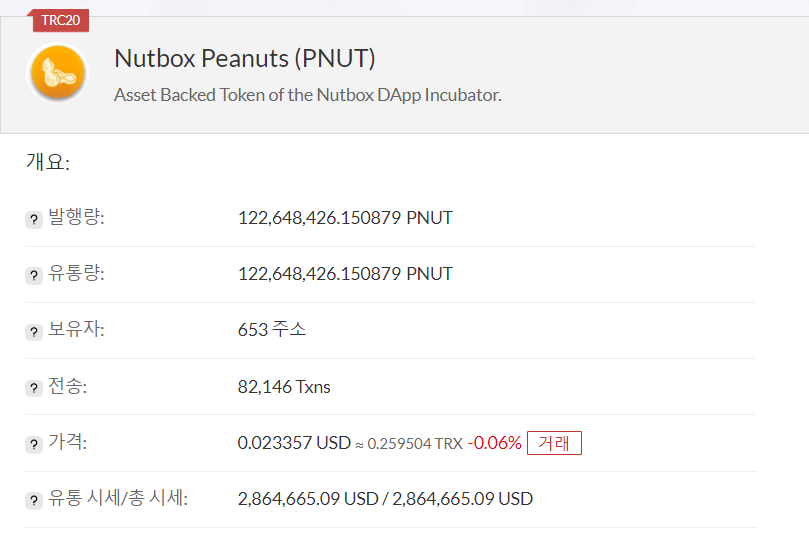Select the Nutbox Peanuts (PNUT) title
Image resolution: width=809 pixels, height=534 pixels.
click(x=245, y=58)
